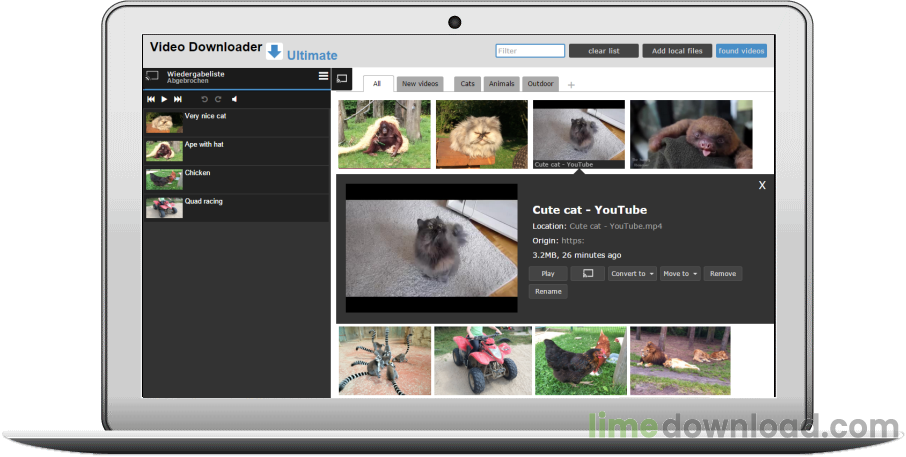Mute the playlist volume speaker icon

coord(235,99)
